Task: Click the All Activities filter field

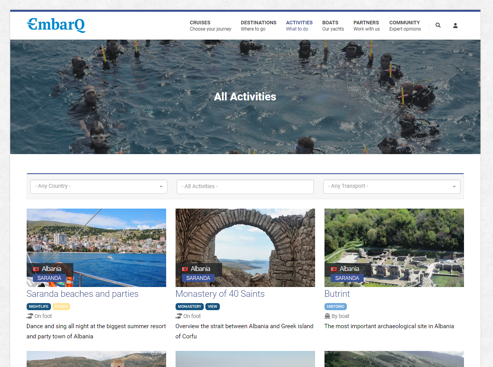Action: [245, 186]
